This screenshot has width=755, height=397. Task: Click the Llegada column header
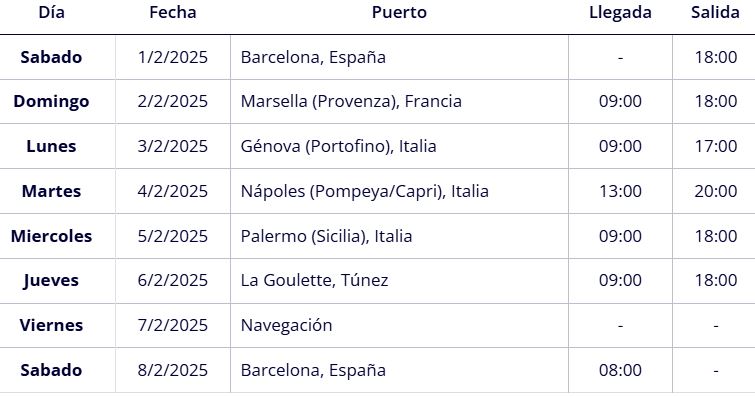click(620, 13)
